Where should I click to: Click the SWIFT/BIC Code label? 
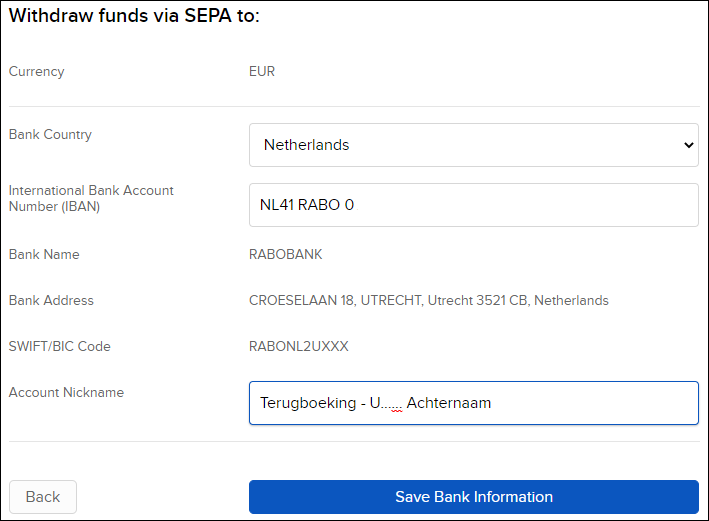59,346
